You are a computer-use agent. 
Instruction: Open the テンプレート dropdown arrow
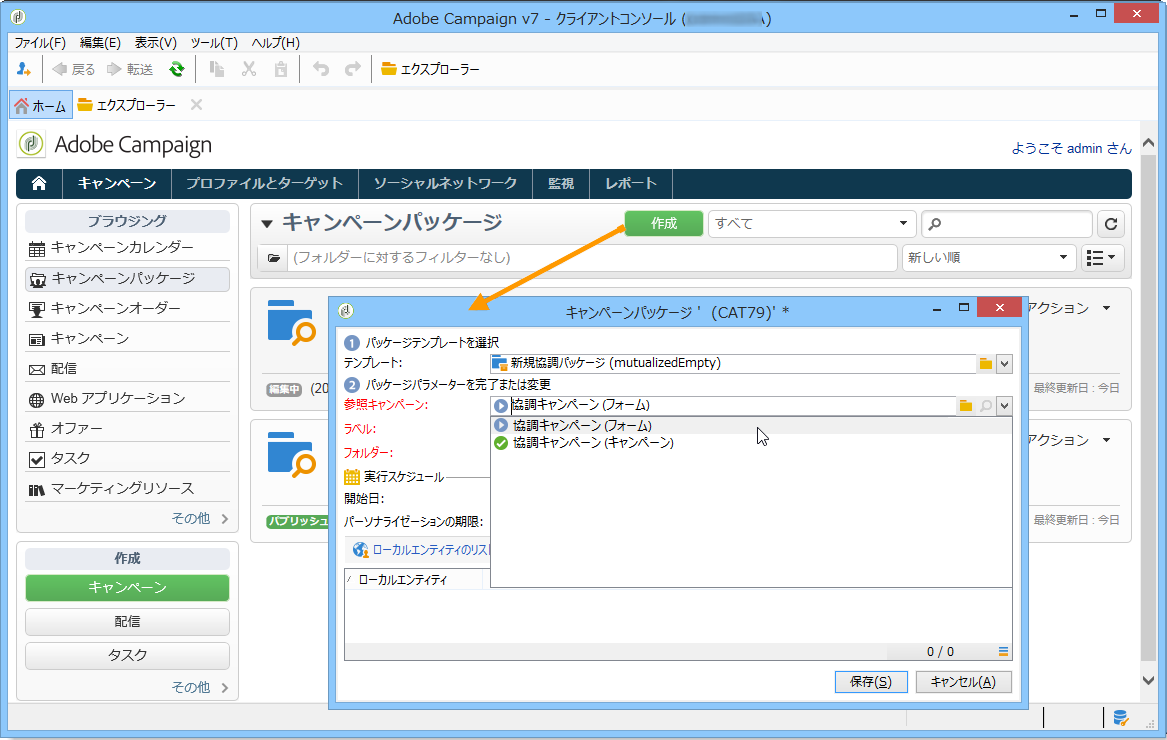1004,363
